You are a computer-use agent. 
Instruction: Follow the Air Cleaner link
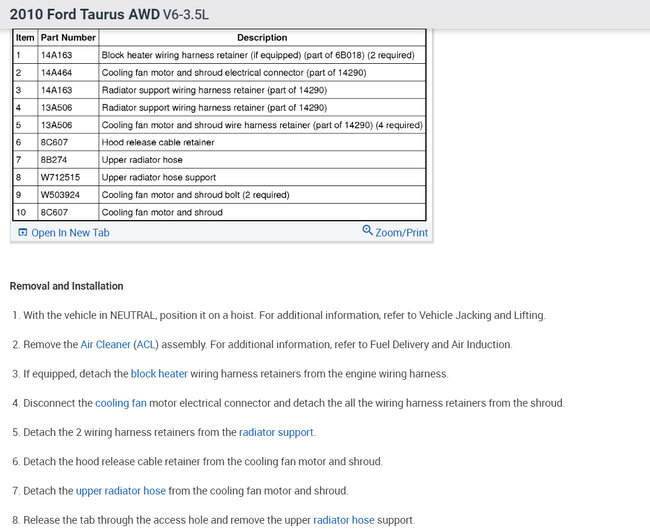pos(105,345)
